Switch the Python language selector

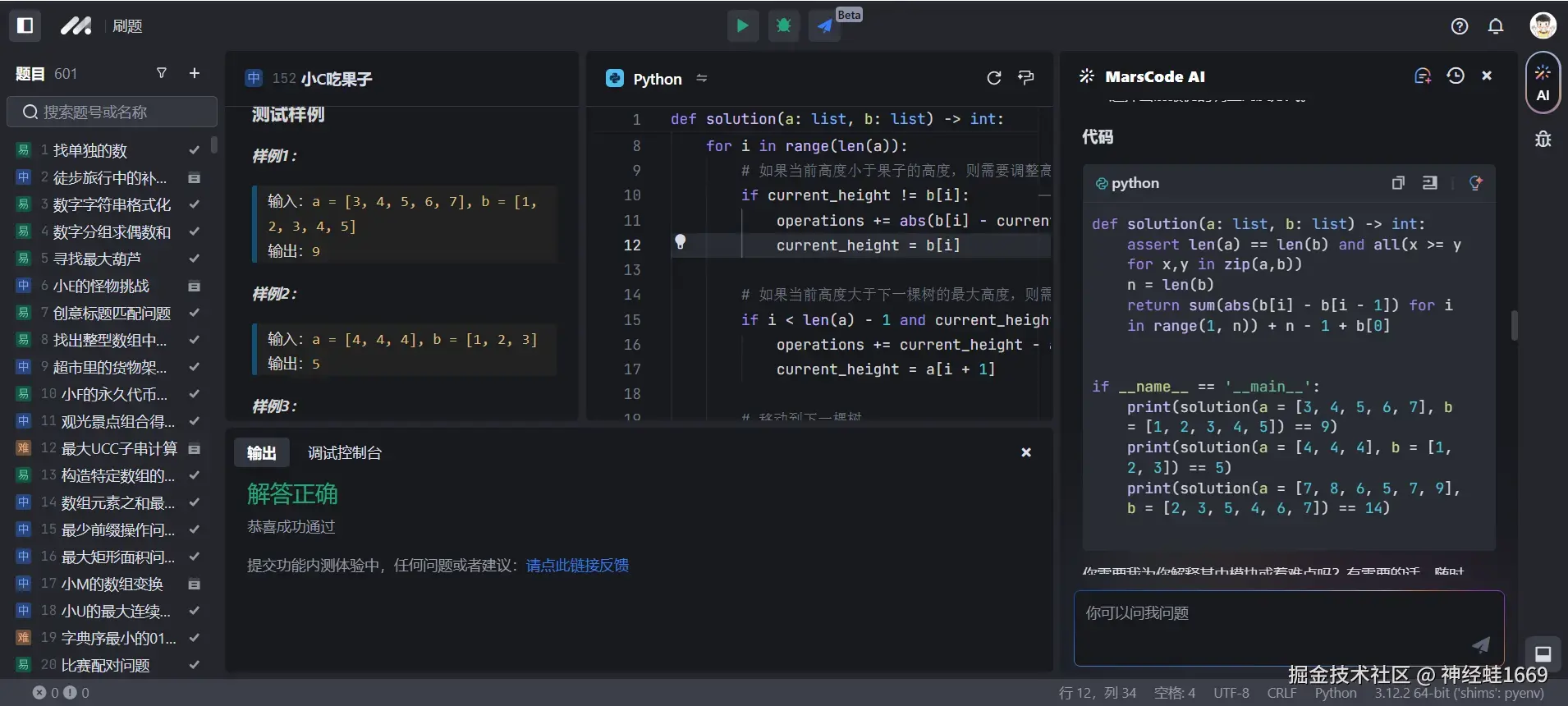tap(657, 79)
